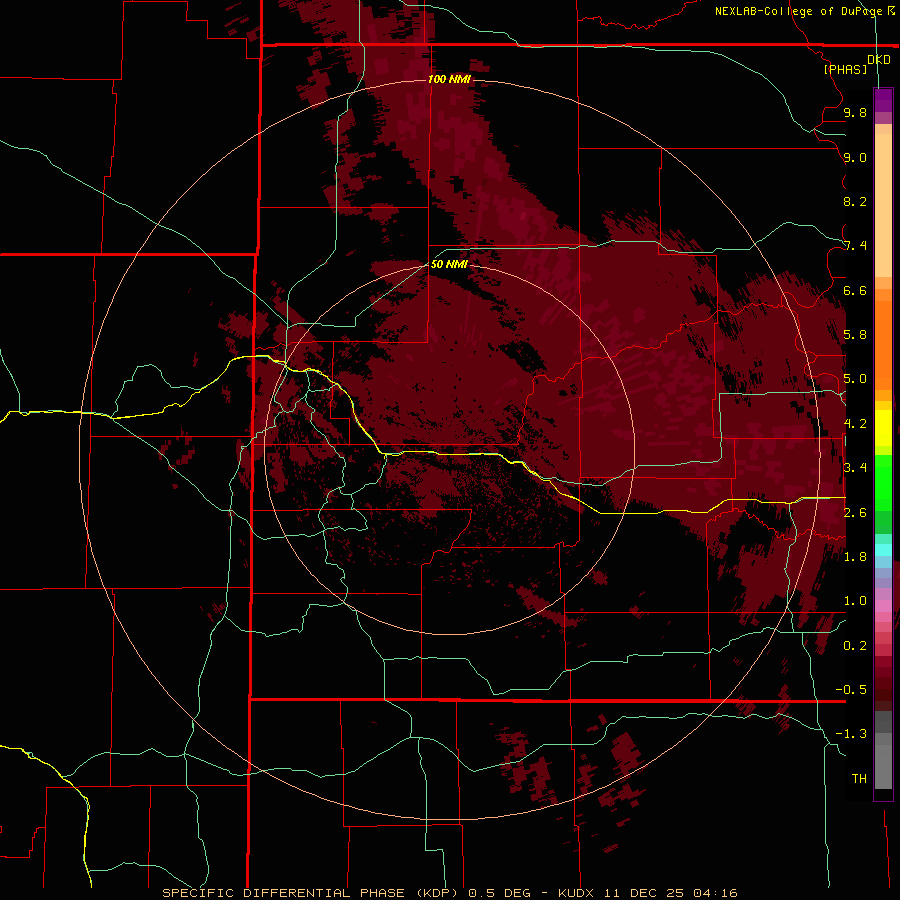
Task: Click the 100 NMI range ring label
Action: (449, 79)
